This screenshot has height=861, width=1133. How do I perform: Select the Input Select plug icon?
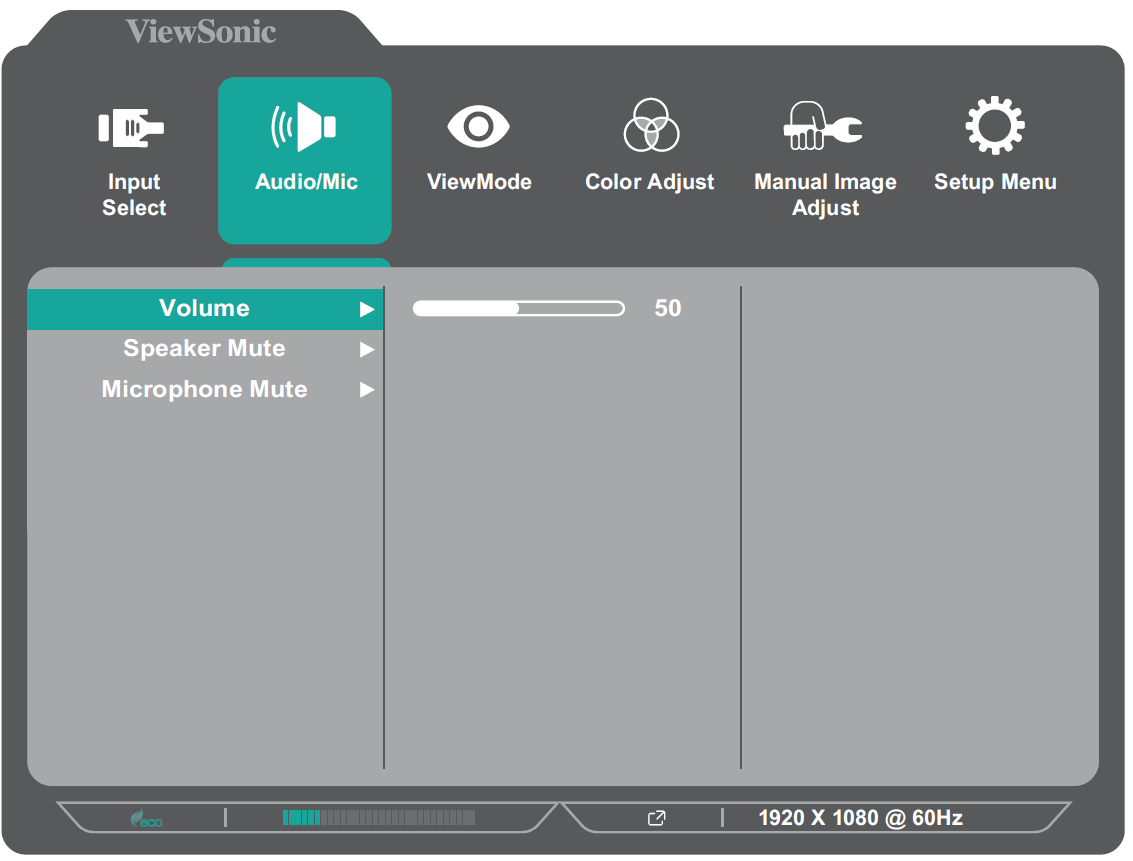point(132,129)
